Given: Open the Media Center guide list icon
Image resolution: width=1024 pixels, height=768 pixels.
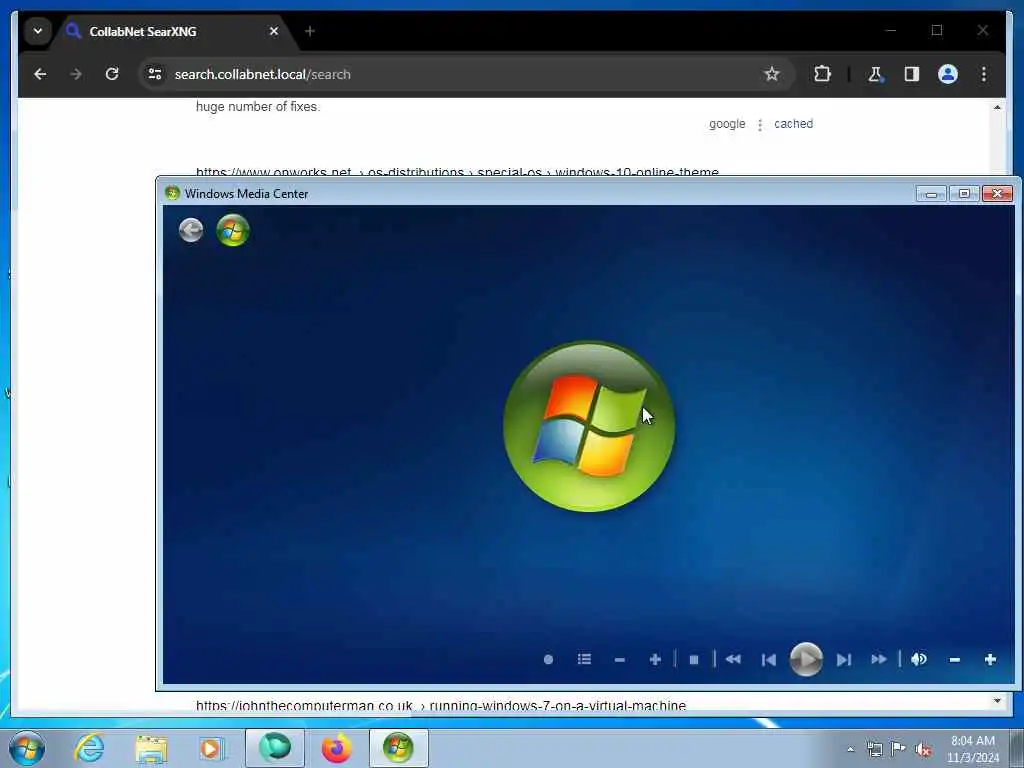Looking at the screenshot, I should (584, 660).
